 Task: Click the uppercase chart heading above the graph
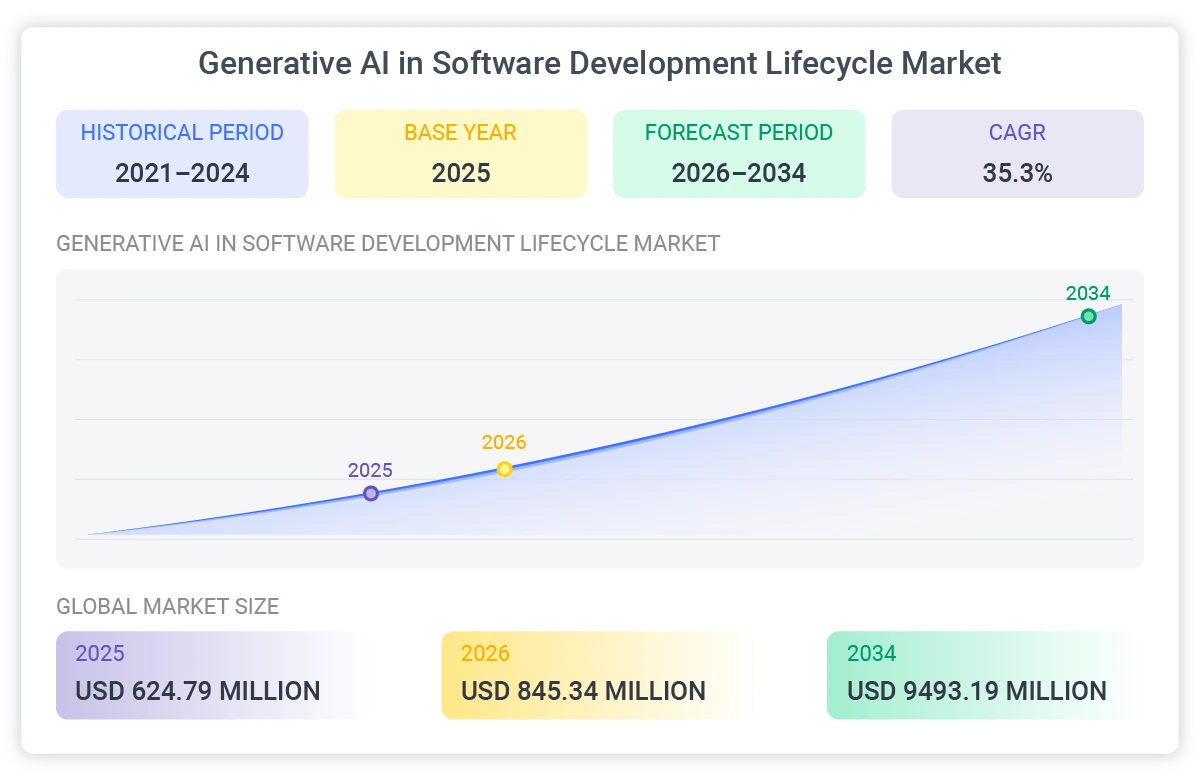click(x=388, y=244)
